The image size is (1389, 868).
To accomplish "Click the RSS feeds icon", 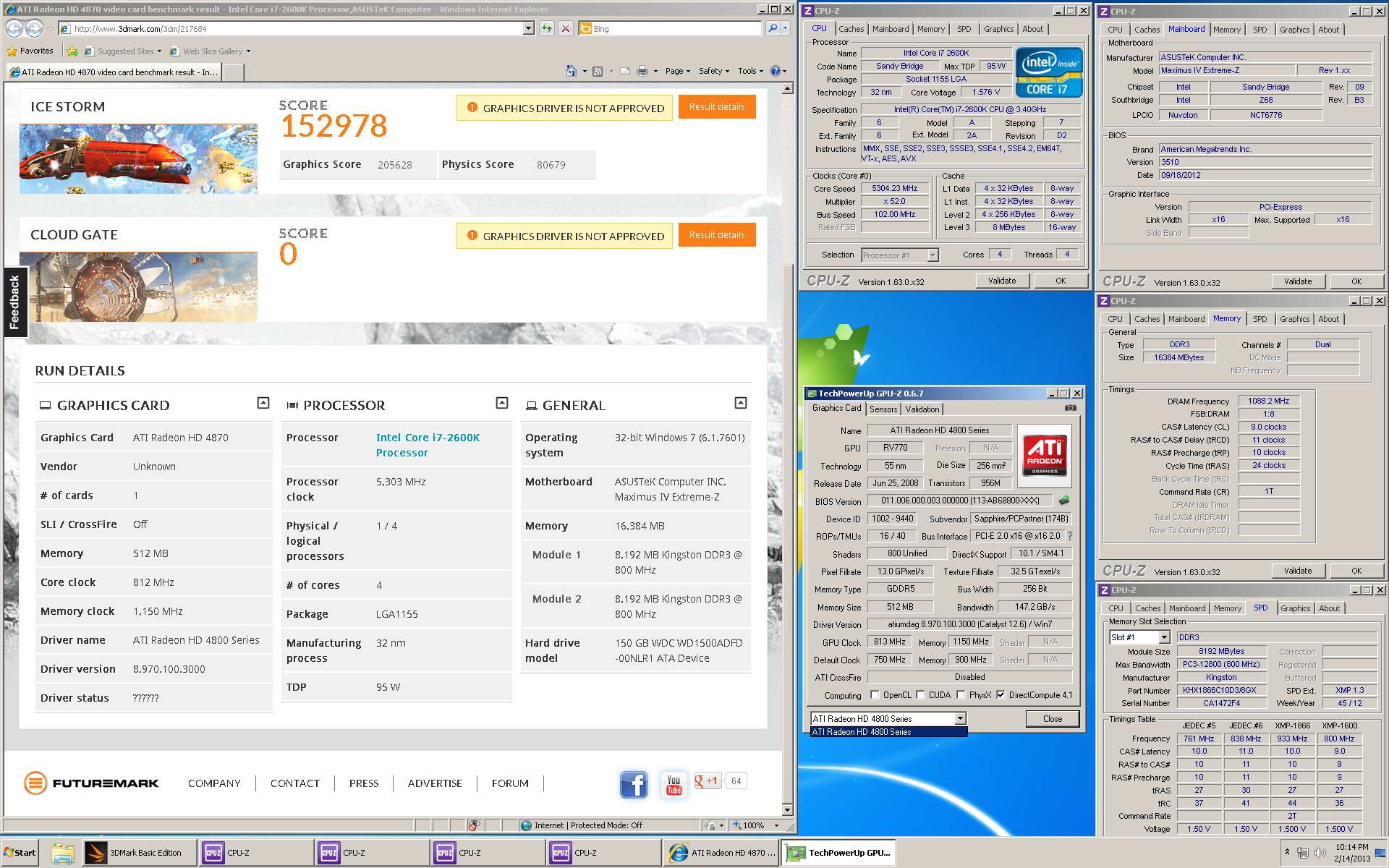I will click(598, 71).
